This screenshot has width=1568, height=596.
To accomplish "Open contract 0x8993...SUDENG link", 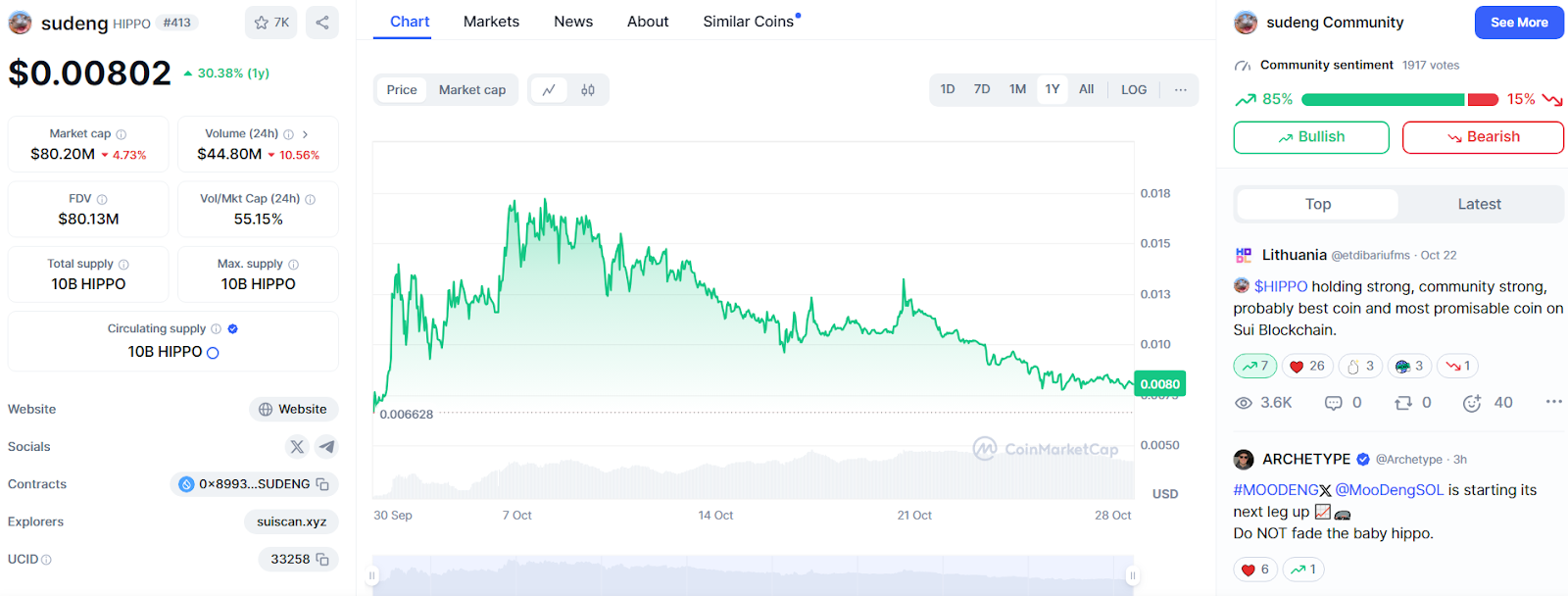I will 254,484.
